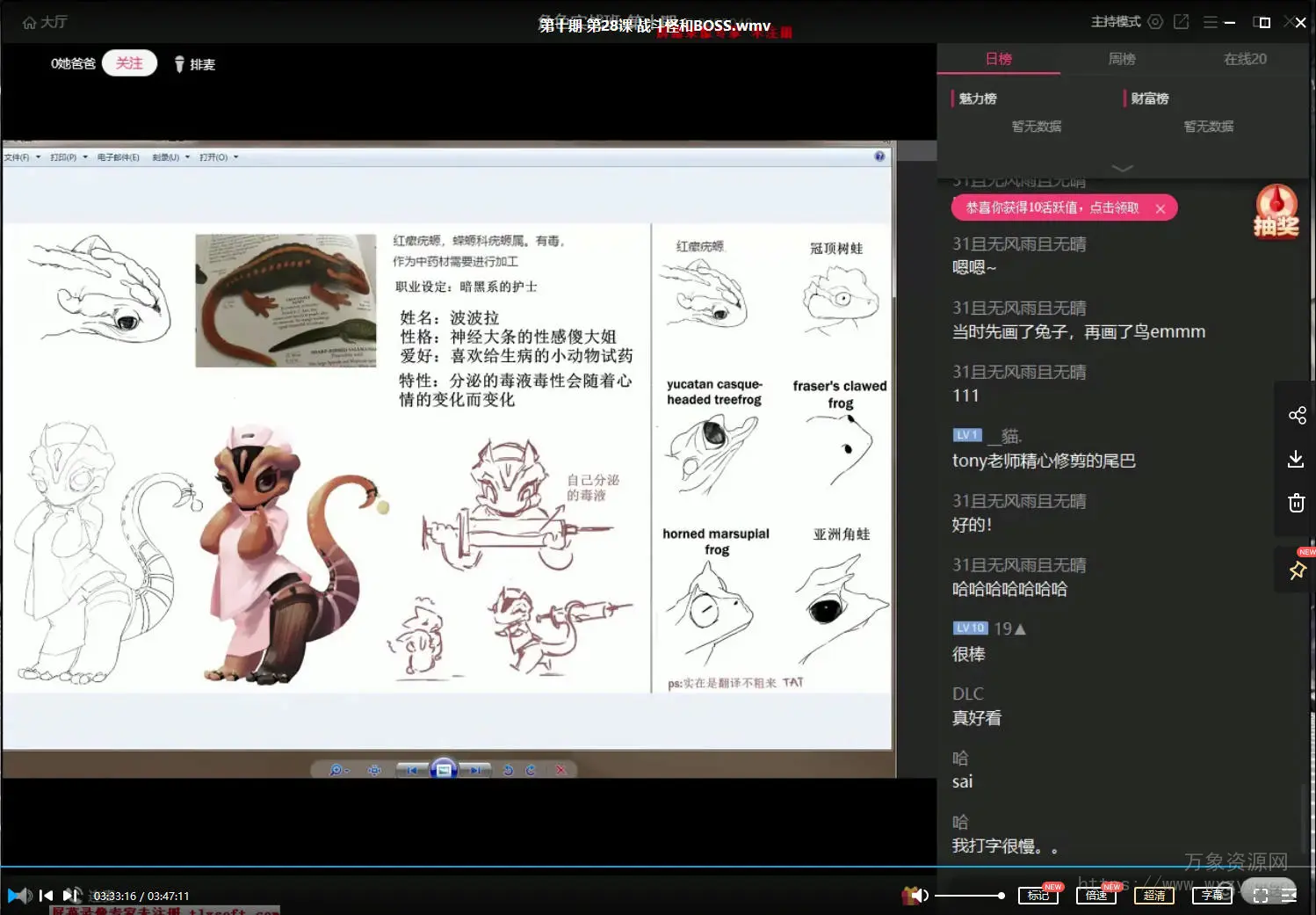Open the 超清 video quality menu
Image resolution: width=1316 pixels, height=915 pixels.
[x=1153, y=895]
